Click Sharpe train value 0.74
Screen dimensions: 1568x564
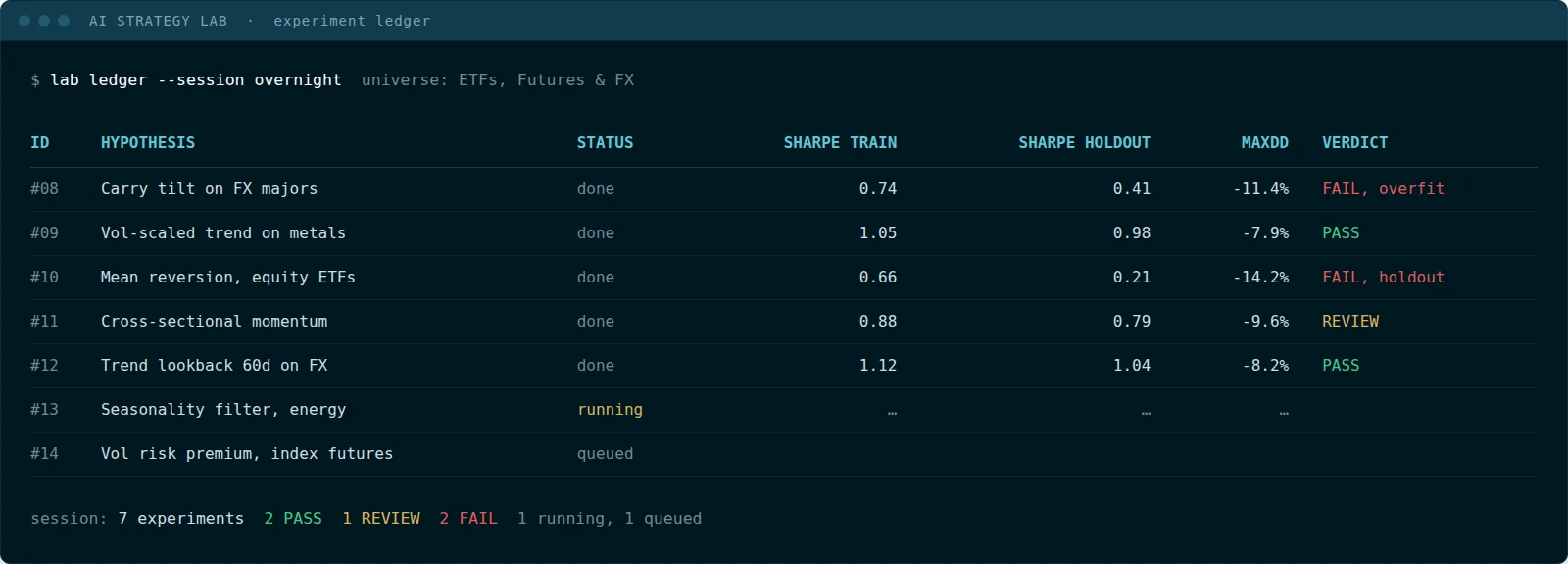(878, 189)
